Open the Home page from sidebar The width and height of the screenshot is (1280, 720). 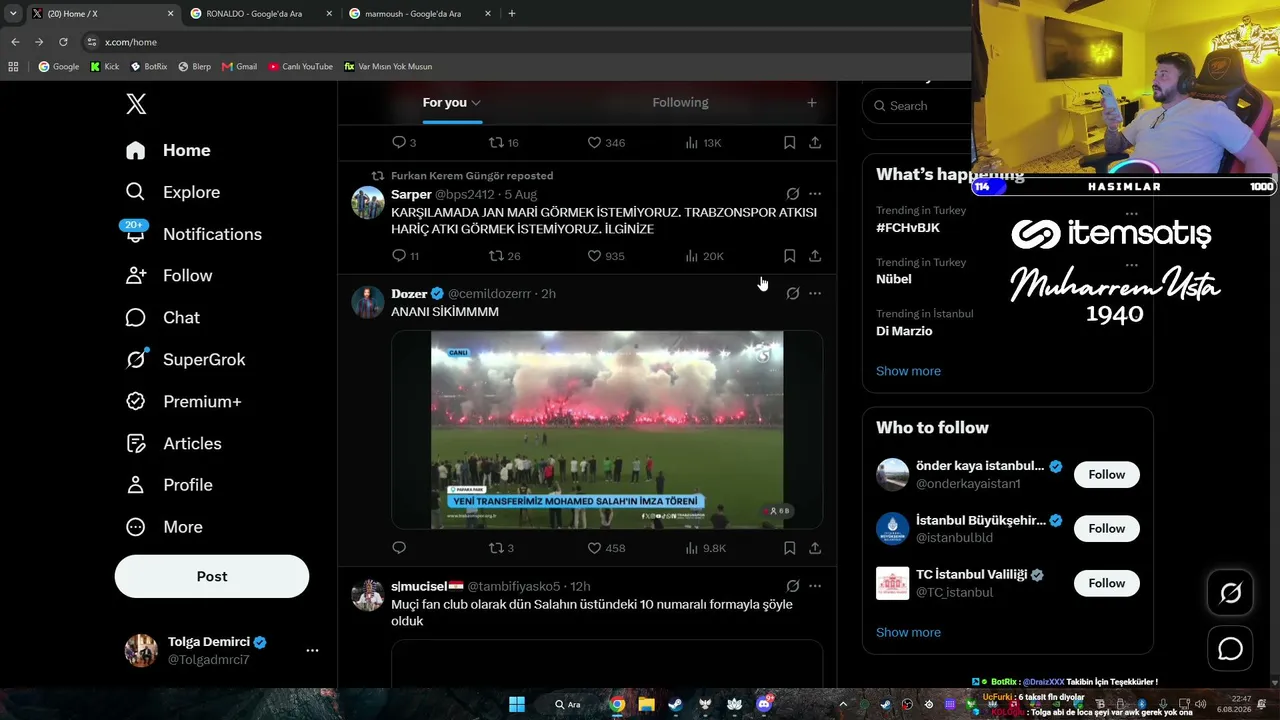(168, 150)
